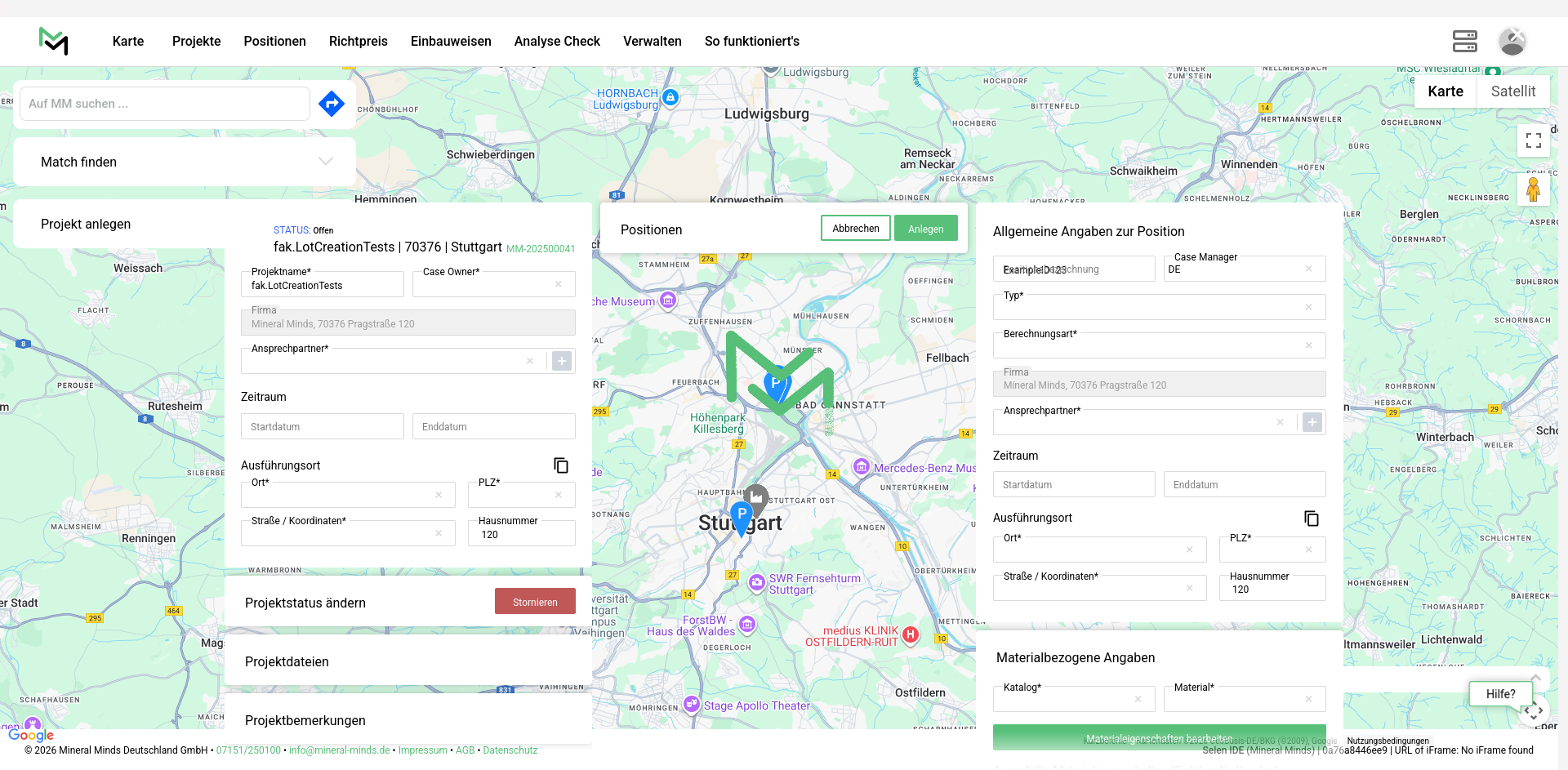Switch map to Satellit view
This screenshot has width=1568, height=770.
pos(1512,91)
